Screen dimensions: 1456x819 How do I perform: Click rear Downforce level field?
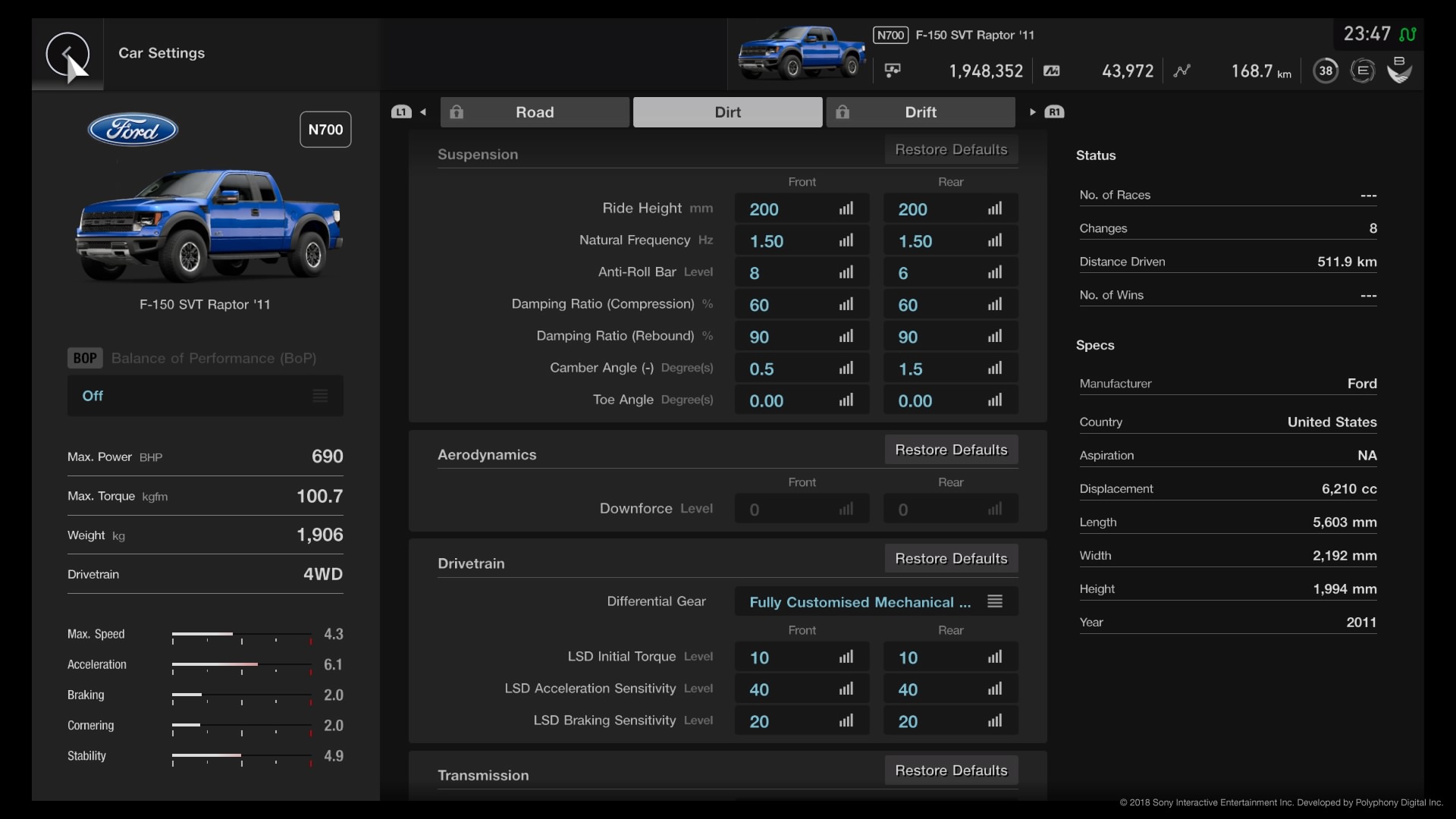coord(950,510)
